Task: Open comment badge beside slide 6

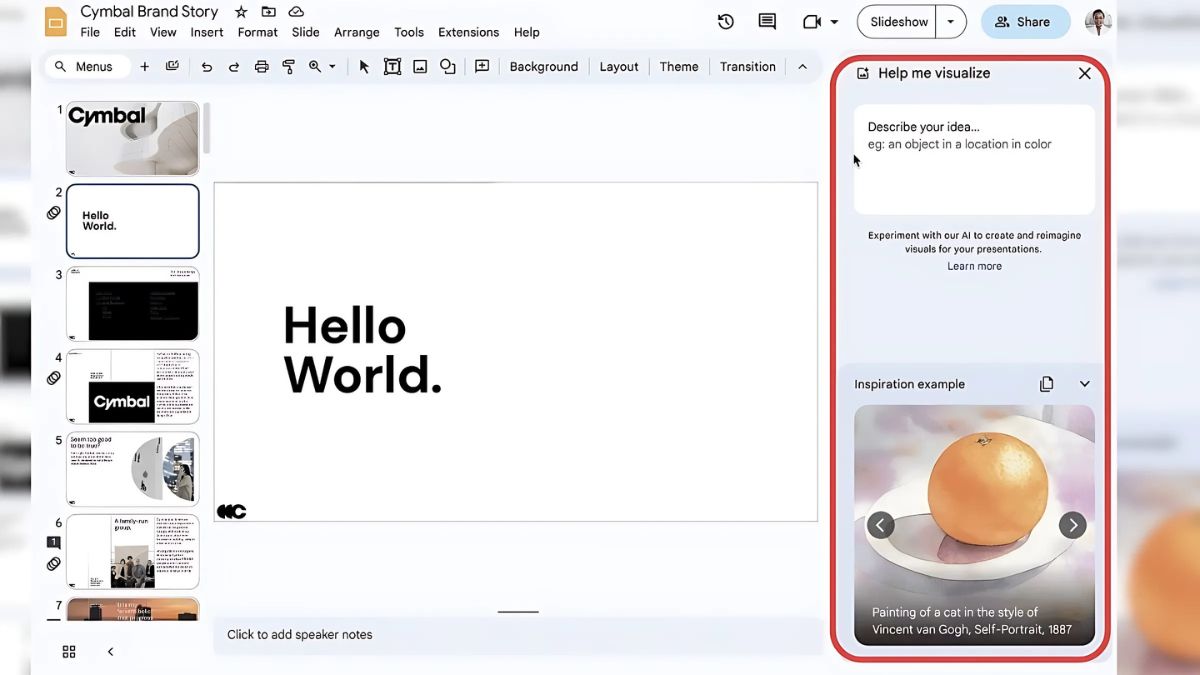Action: point(54,542)
